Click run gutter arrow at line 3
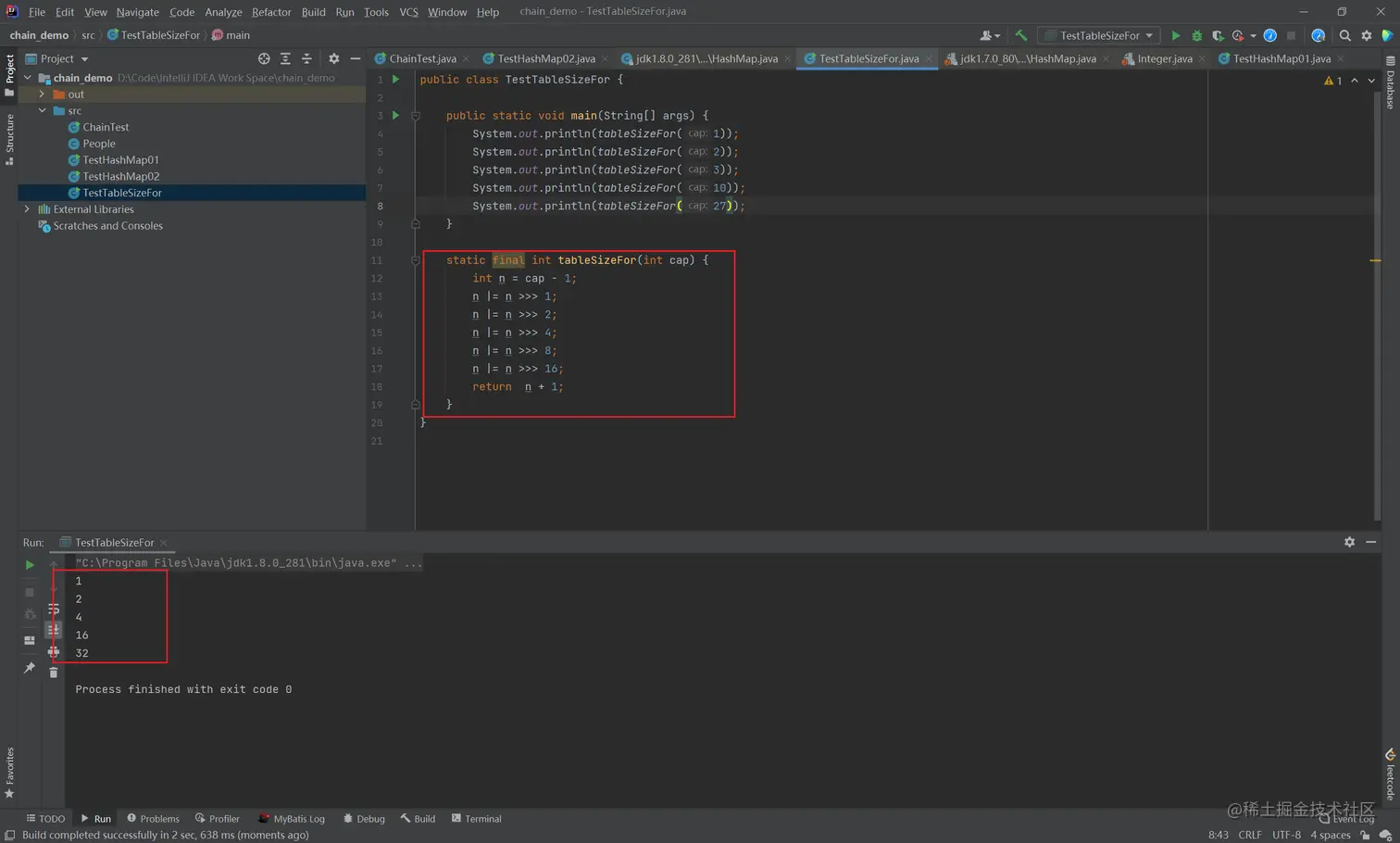This screenshot has width=1400, height=843. (x=395, y=116)
